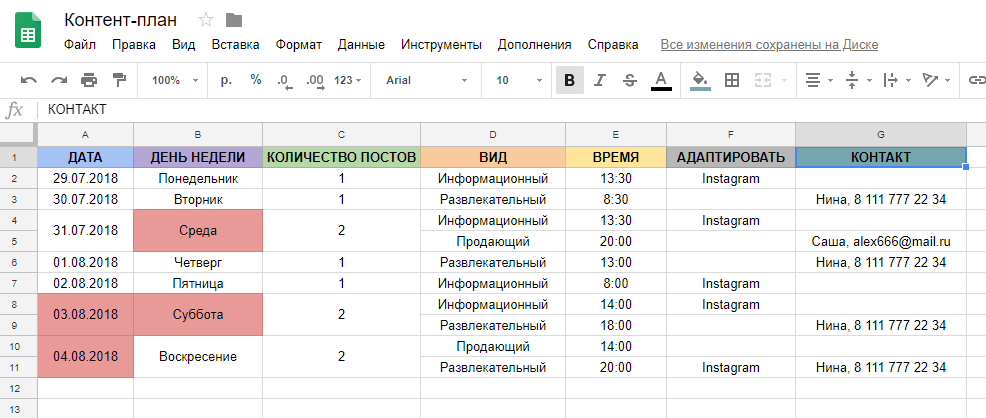Screen dimensions: 986x418
Task: Toggle bold formatting
Action: click(x=569, y=80)
